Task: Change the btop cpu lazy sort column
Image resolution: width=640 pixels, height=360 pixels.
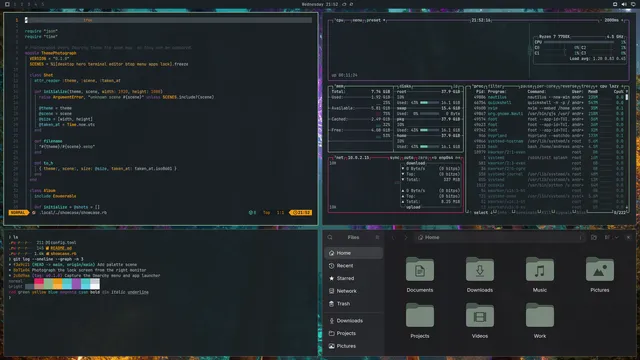Action: point(608,87)
